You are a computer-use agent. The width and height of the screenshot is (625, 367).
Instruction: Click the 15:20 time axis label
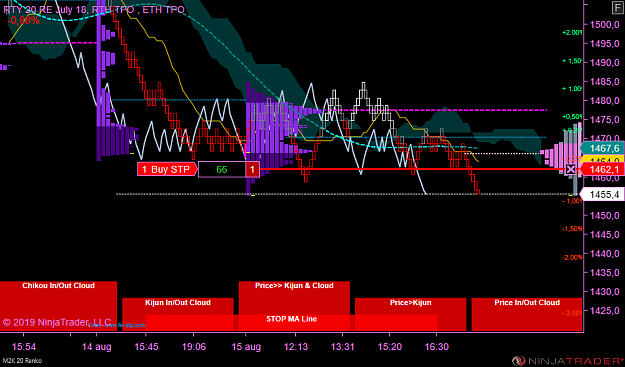pos(389,347)
